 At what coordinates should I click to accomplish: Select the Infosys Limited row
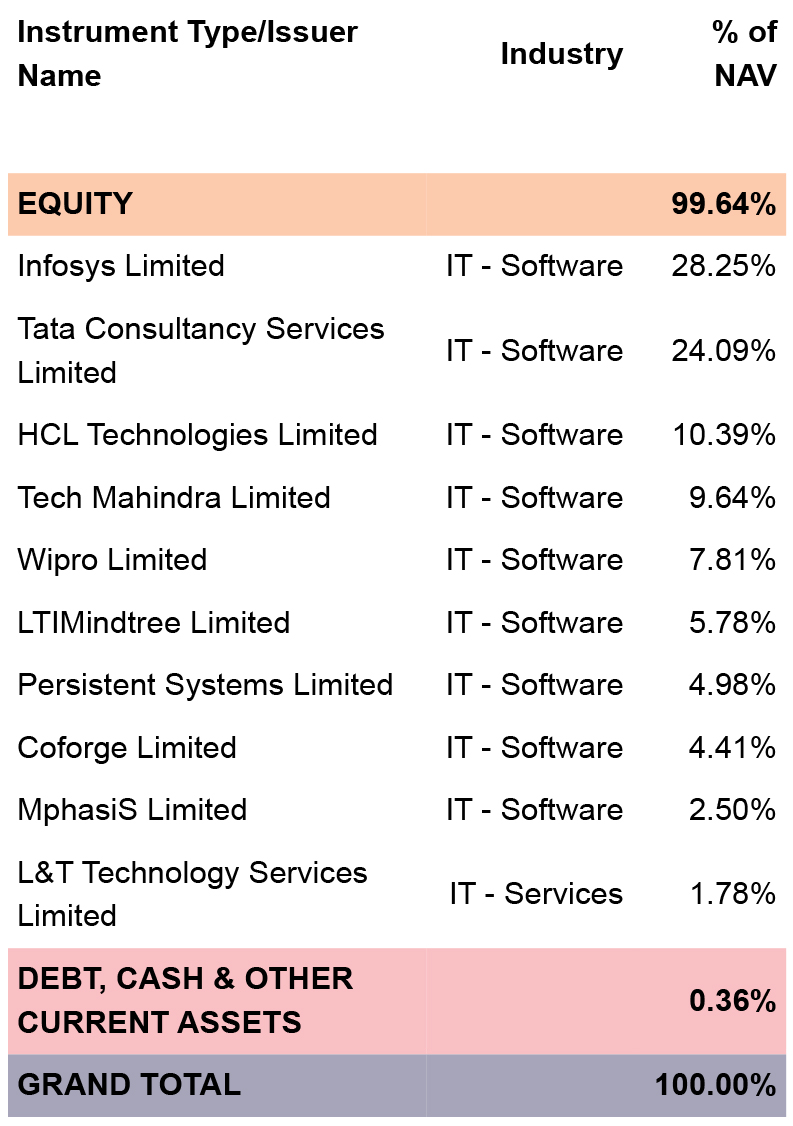396,266
